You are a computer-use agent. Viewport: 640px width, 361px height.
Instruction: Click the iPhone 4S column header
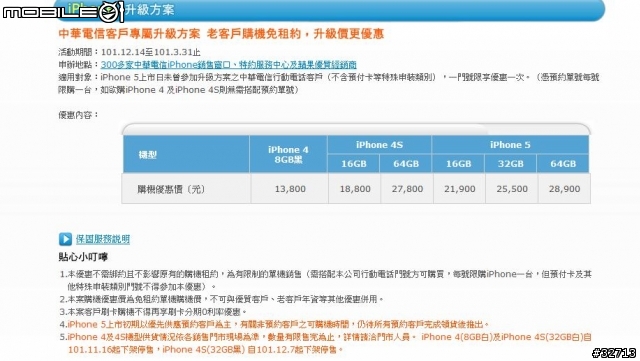click(379, 145)
